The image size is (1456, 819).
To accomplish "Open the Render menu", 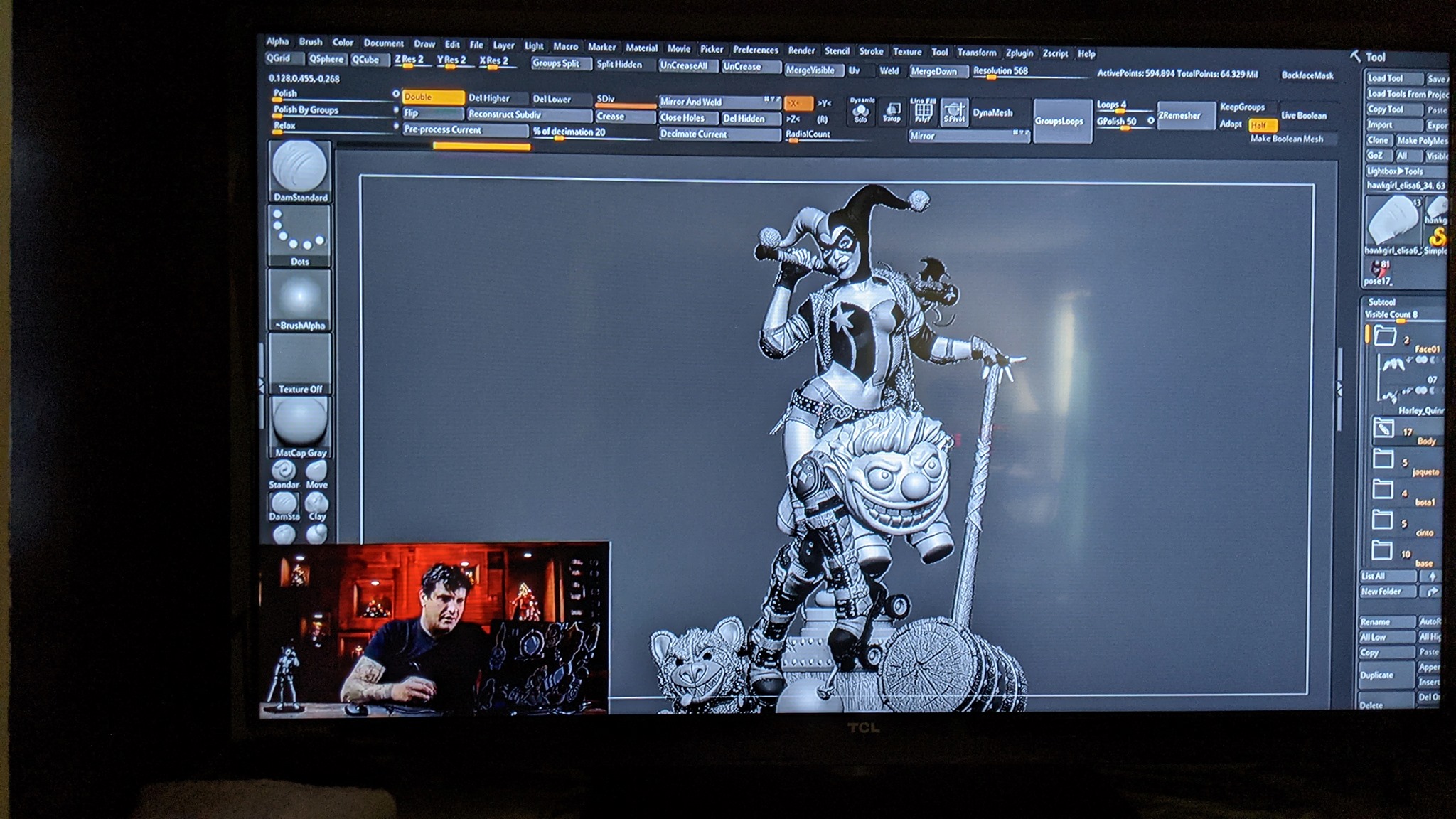I will 801,50.
